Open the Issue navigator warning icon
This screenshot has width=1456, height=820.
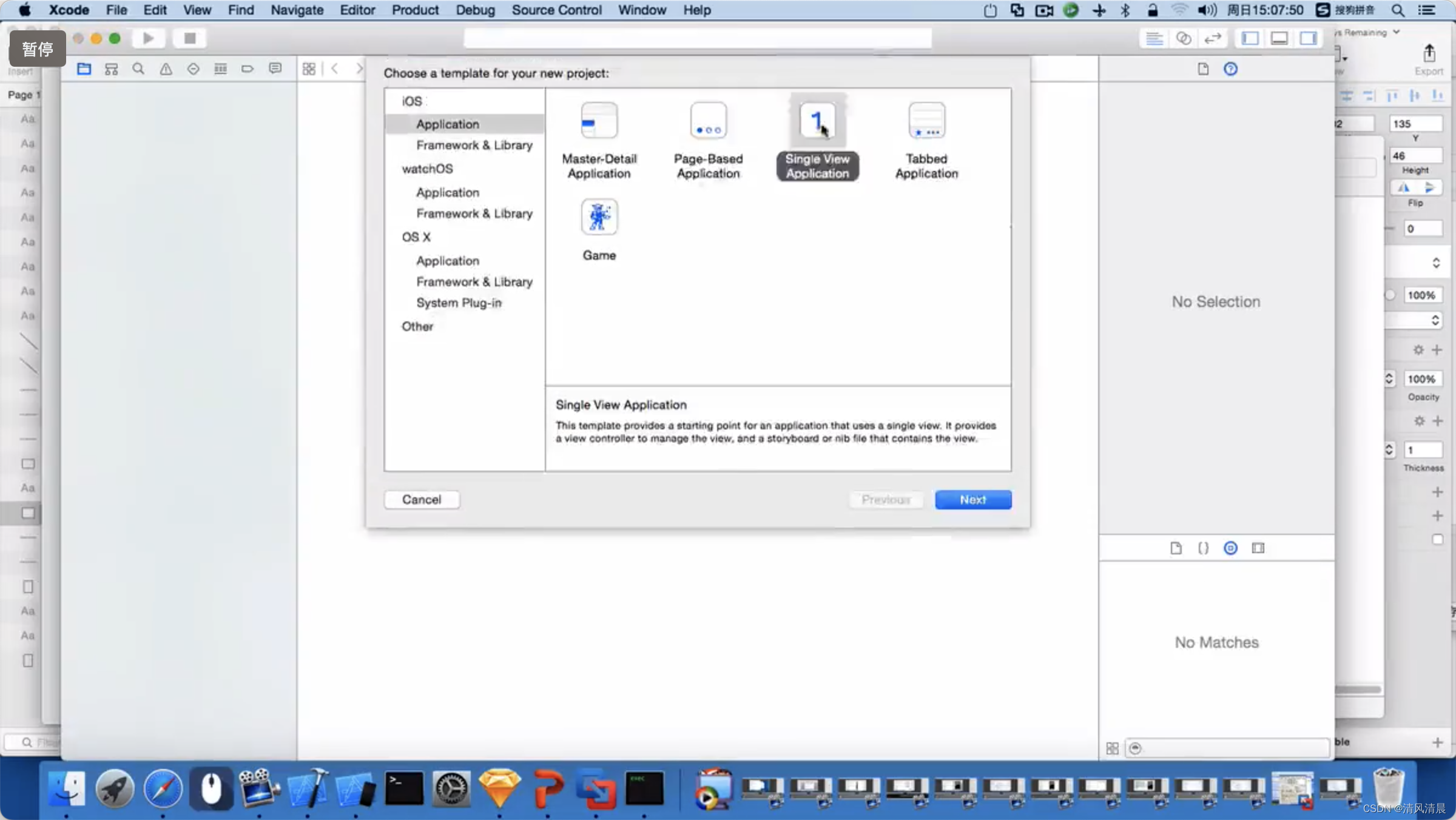coord(166,69)
